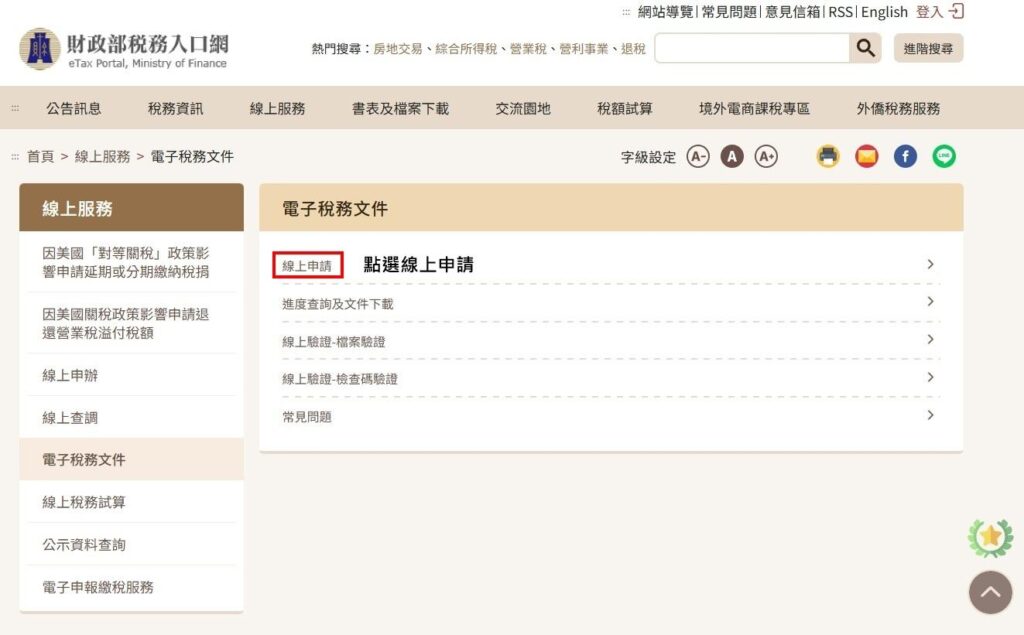Click the printer icon

coord(828,157)
